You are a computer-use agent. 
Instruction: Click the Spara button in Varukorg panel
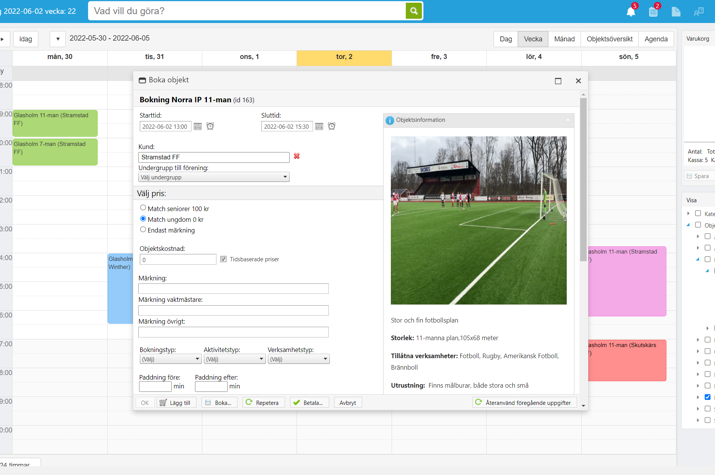click(698, 176)
